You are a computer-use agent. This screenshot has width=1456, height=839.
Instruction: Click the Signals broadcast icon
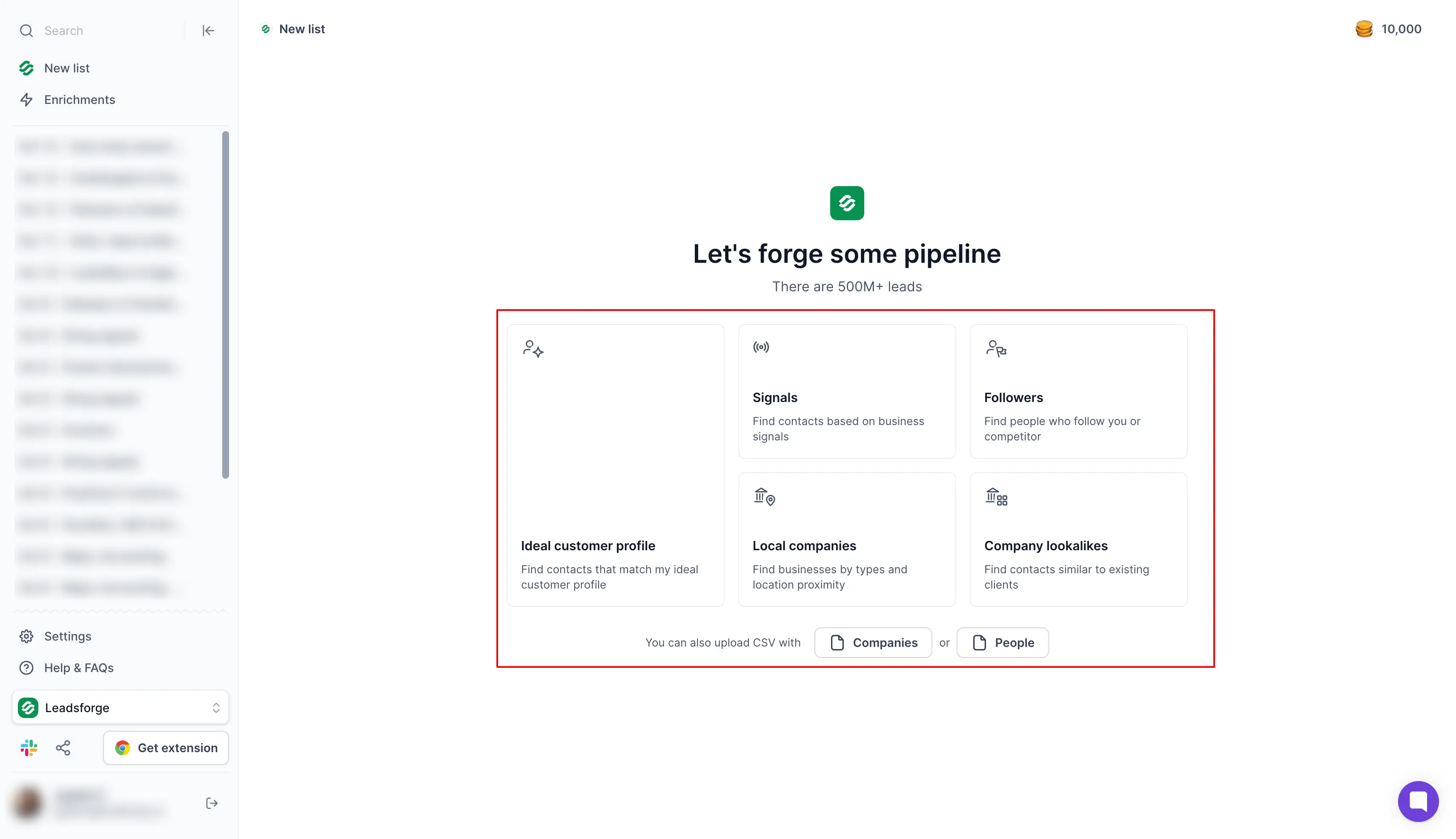(761, 347)
